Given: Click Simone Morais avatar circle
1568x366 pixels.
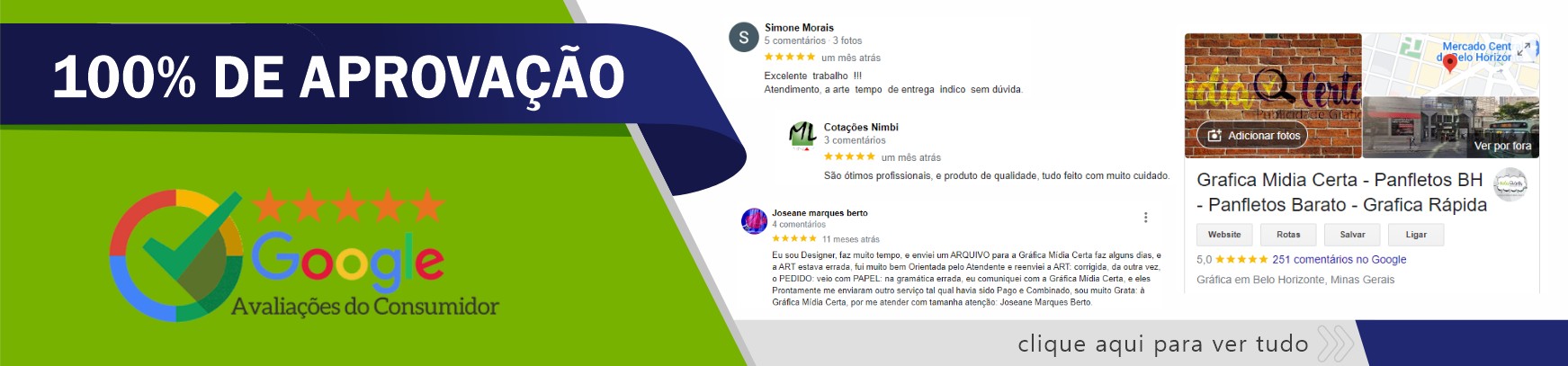Looking at the screenshot, I should 743,37.
